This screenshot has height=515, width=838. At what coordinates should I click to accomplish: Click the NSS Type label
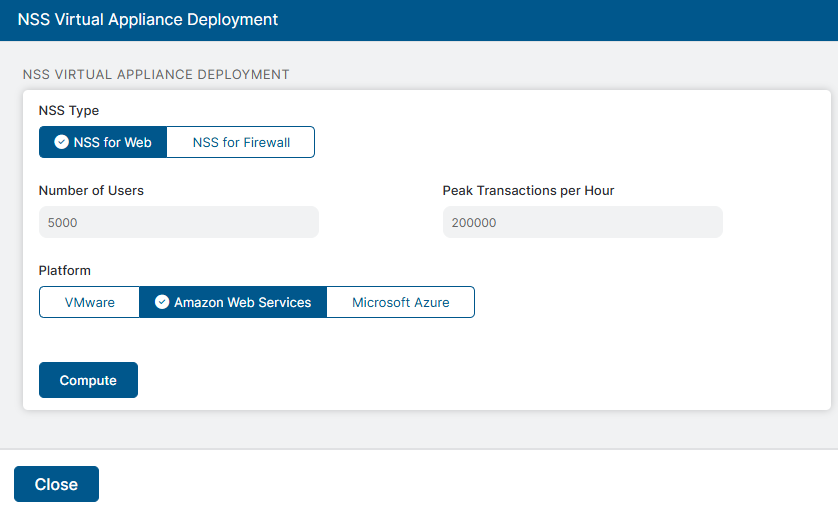pos(69,111)
